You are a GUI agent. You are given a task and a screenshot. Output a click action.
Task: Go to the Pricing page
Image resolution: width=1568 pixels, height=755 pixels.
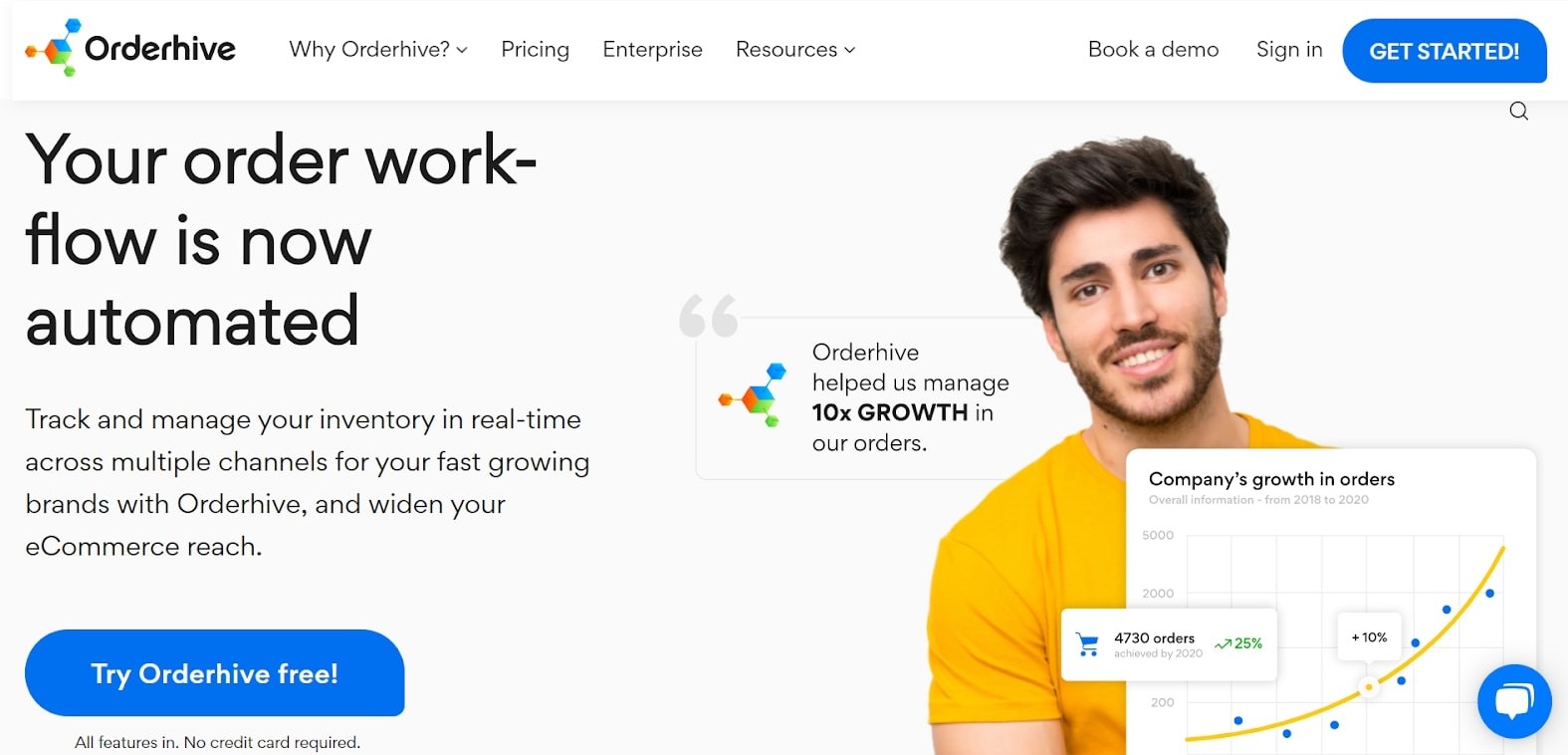(536, 50)
